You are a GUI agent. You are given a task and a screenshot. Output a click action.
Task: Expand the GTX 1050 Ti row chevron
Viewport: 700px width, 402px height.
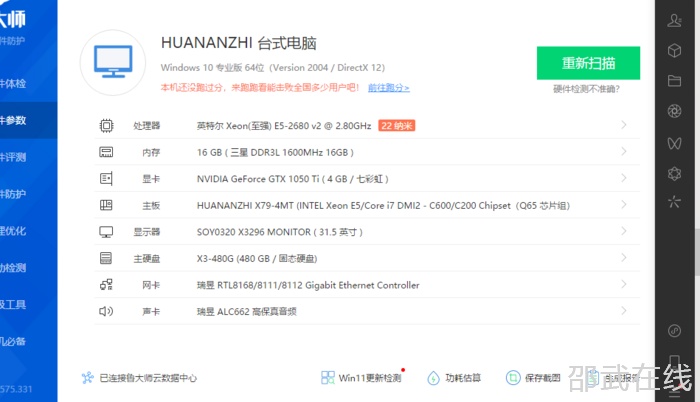(624, 178)
